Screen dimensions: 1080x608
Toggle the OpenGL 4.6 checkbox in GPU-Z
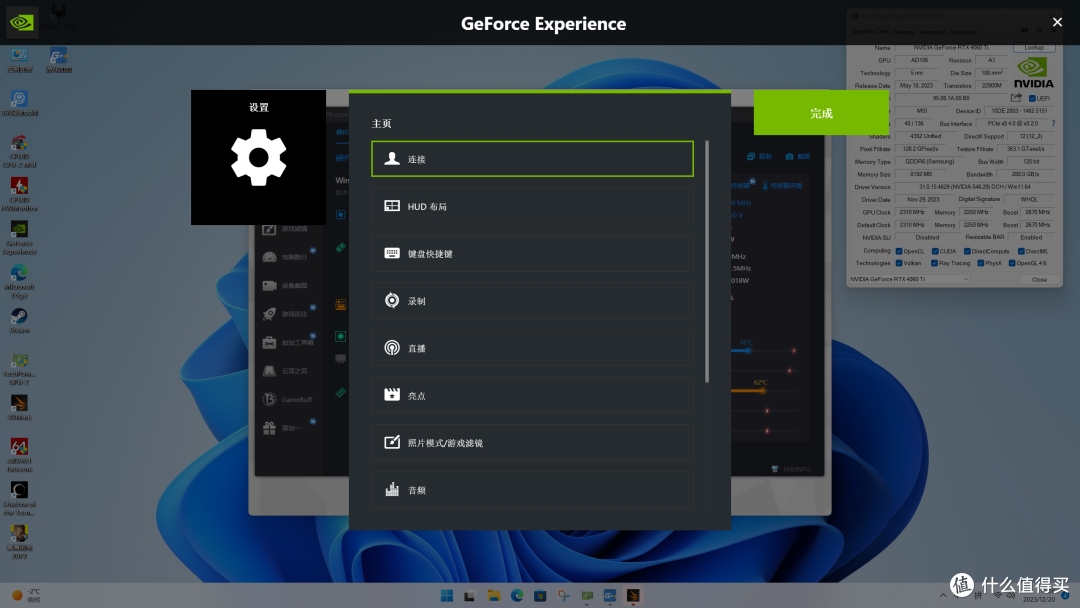pos(1012,263)
